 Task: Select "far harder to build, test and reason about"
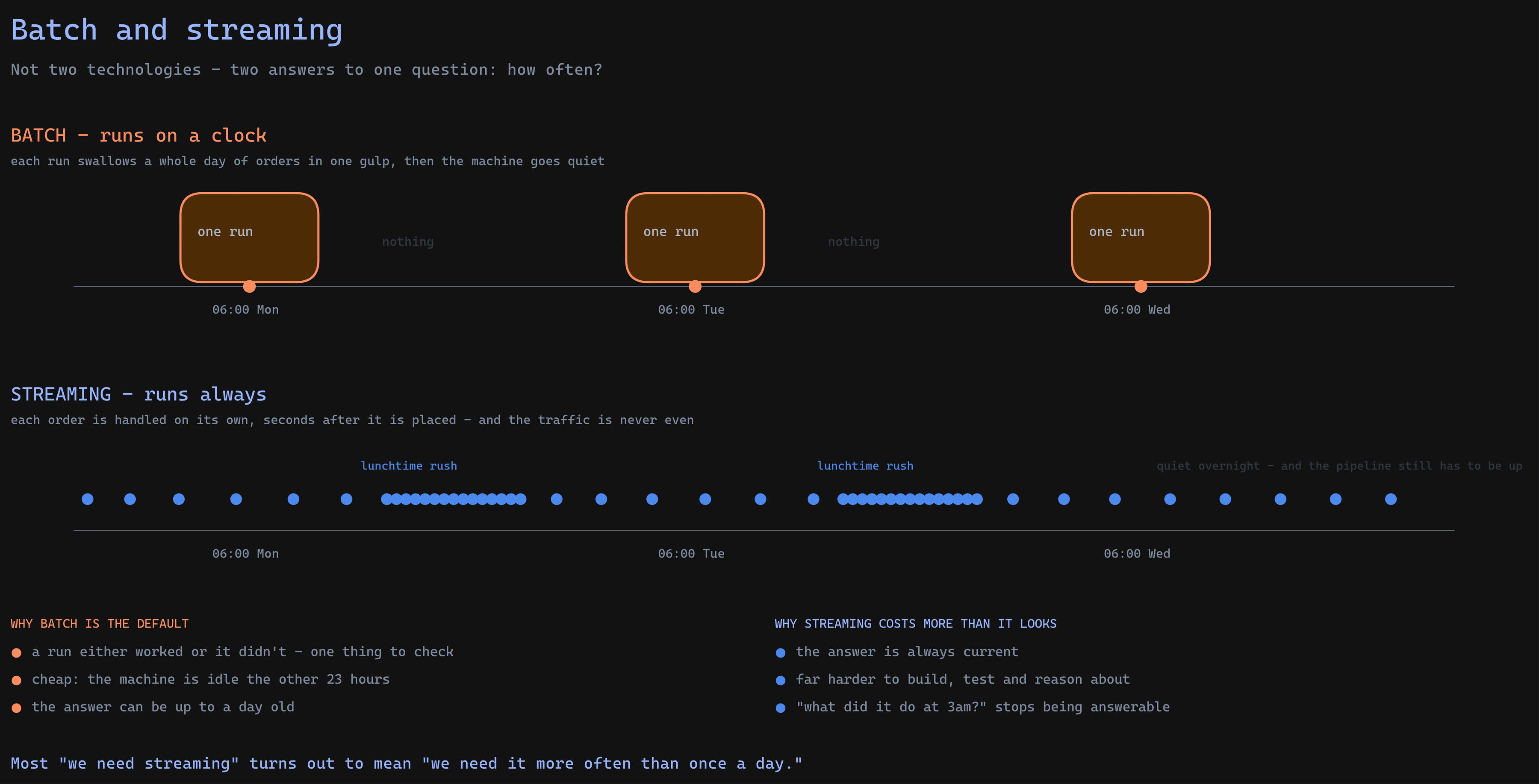click(963, 679)
